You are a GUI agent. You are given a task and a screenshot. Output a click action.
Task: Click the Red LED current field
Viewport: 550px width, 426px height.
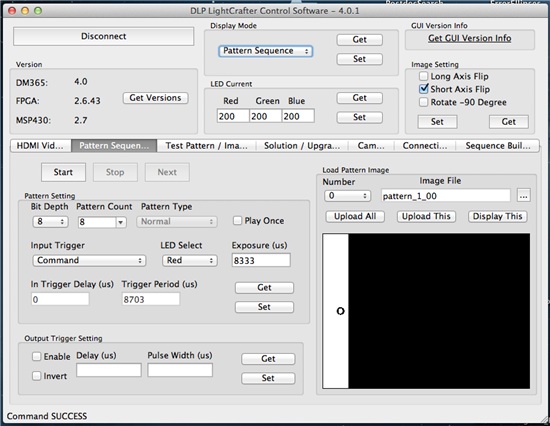point(233,116)
